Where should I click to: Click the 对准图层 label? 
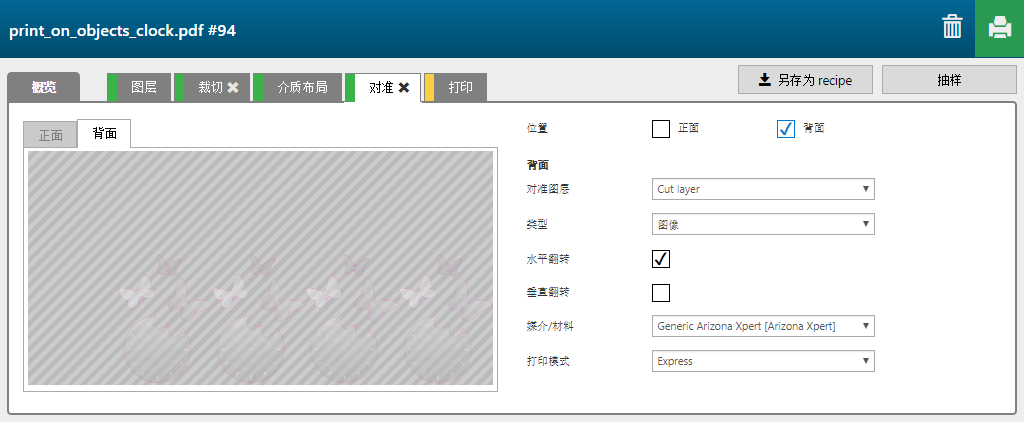547,189
